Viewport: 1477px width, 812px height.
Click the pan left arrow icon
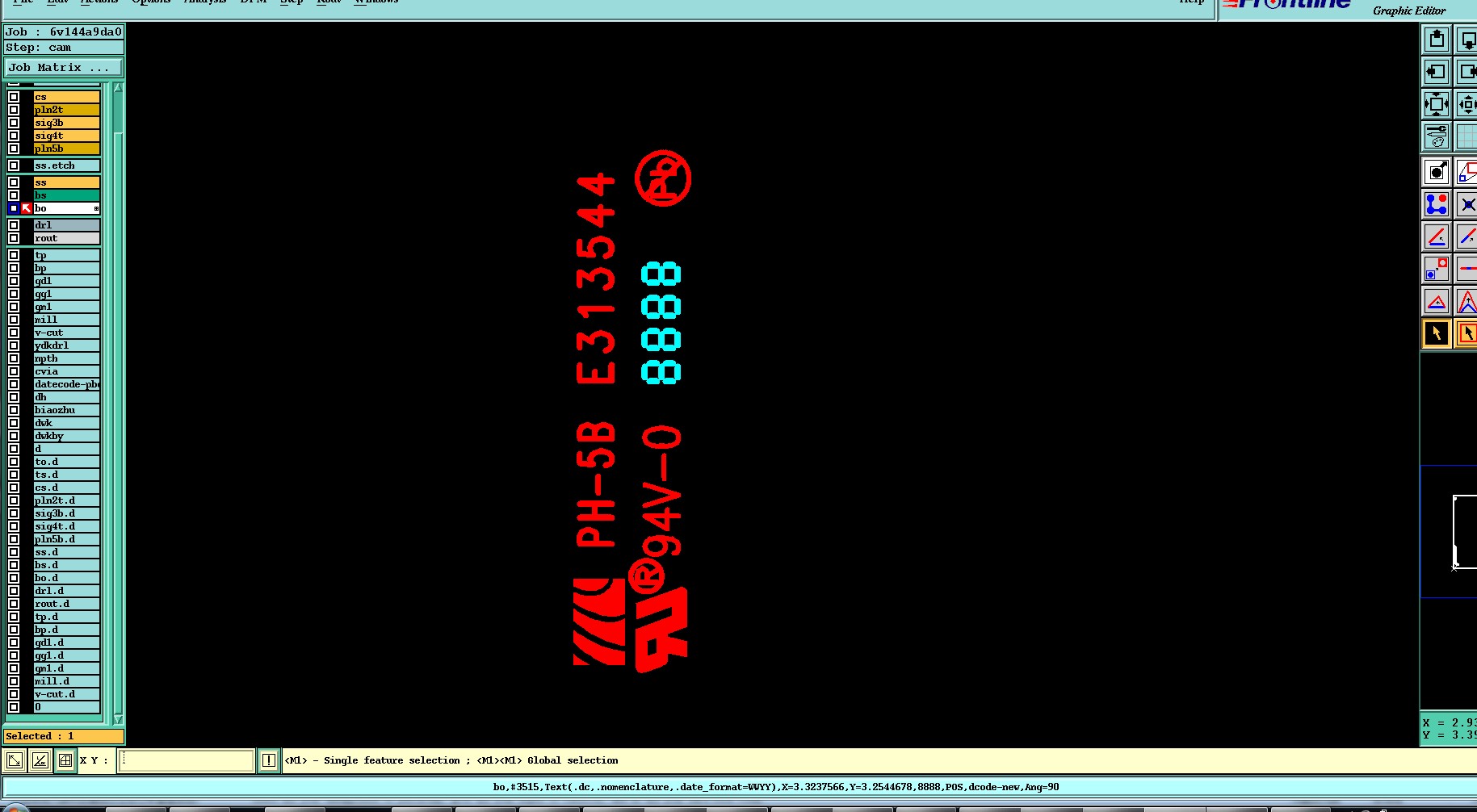[x=1436, y=71]
